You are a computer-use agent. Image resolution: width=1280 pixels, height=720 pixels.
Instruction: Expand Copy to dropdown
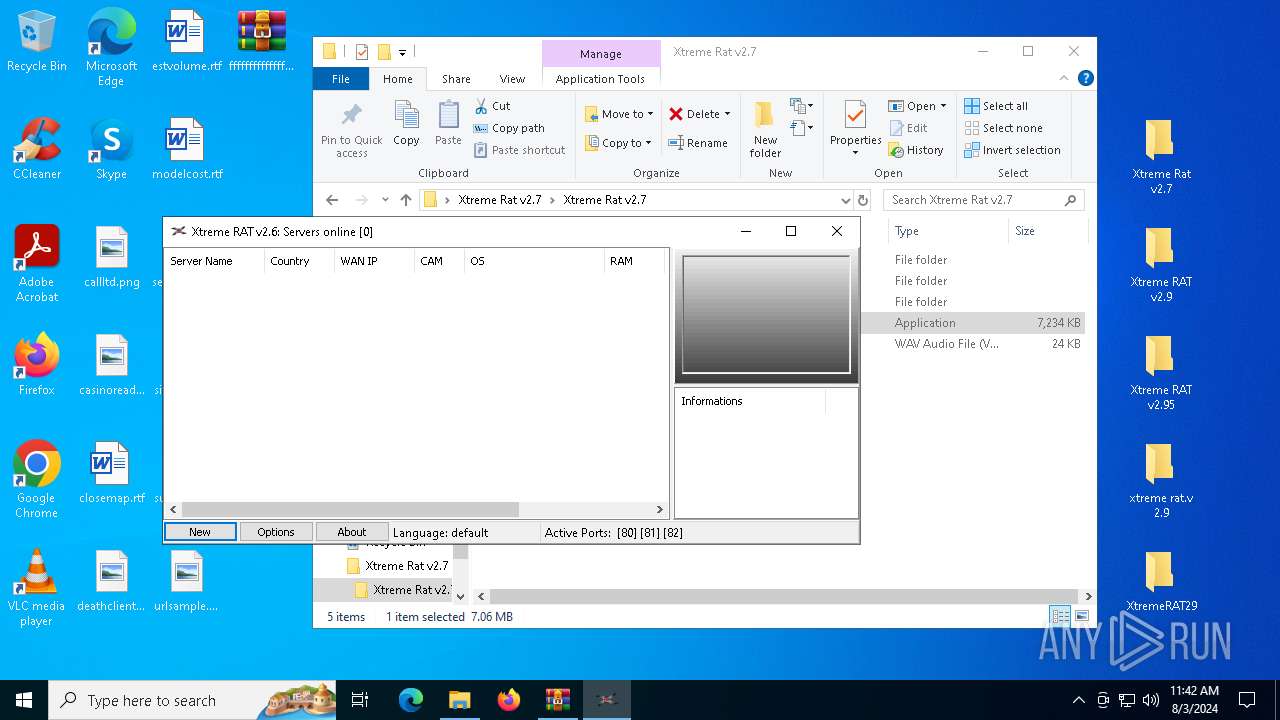pos(648,143)
